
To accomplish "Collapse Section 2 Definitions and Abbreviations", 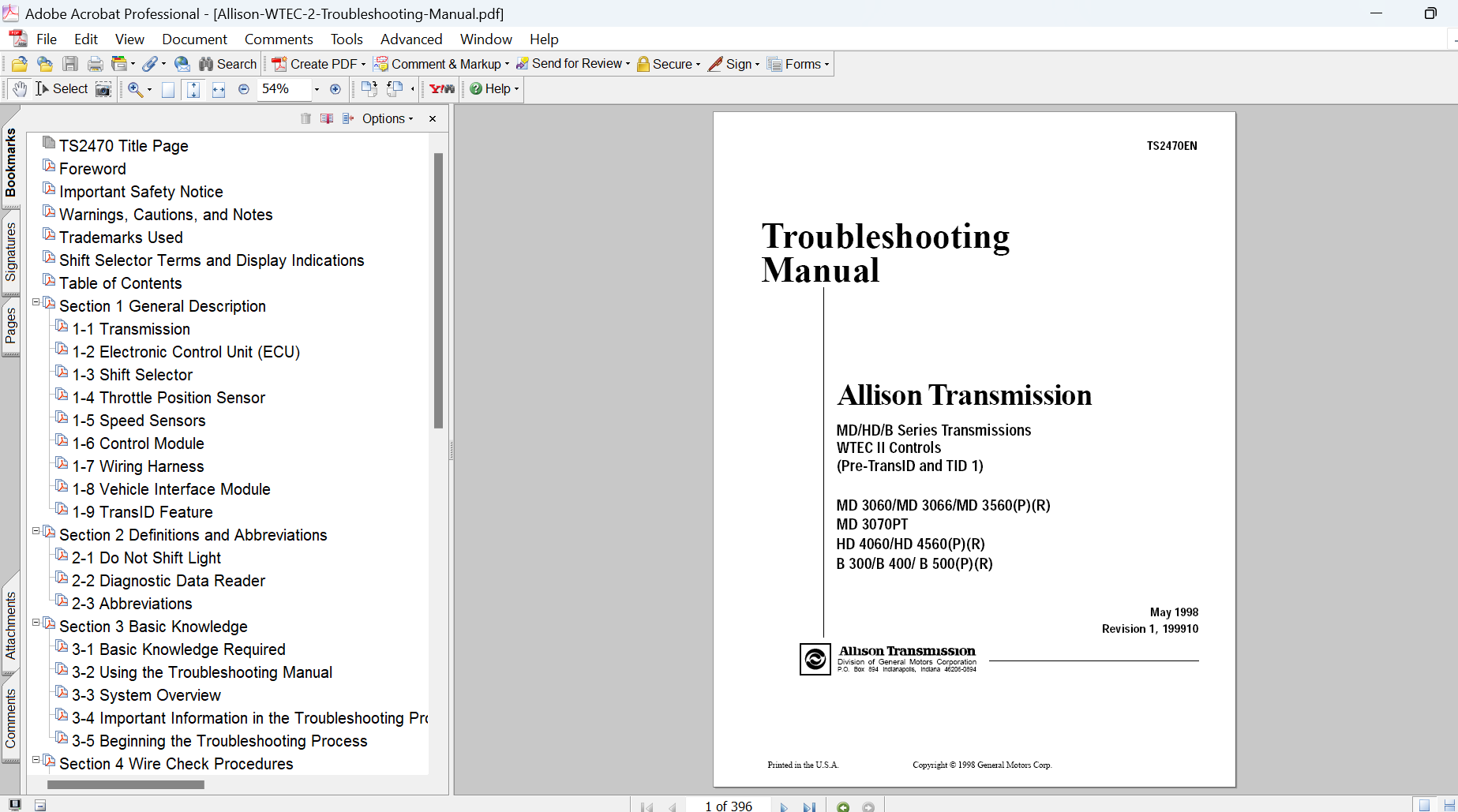I will (x=36, y=531).
